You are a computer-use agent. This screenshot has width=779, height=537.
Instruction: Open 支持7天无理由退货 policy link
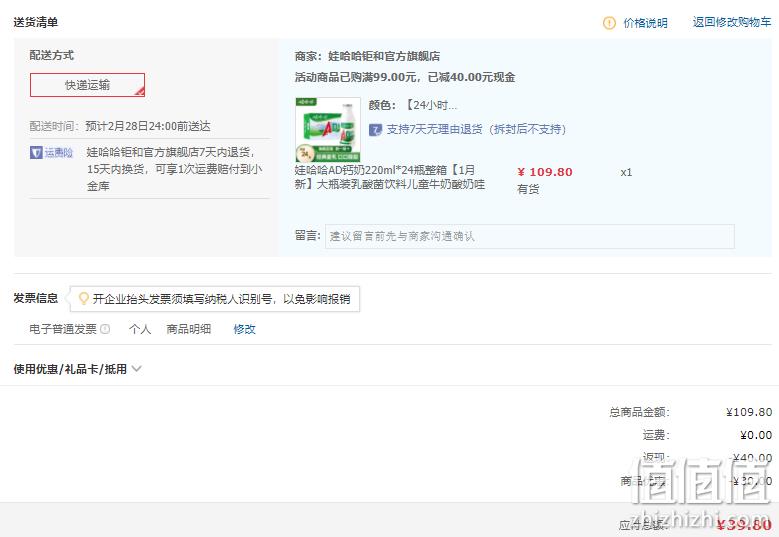tap(476, 130)
